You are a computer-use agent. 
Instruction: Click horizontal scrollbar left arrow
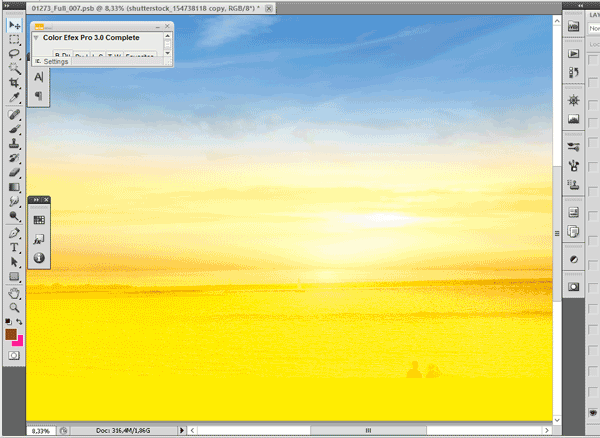pos(192,431)
